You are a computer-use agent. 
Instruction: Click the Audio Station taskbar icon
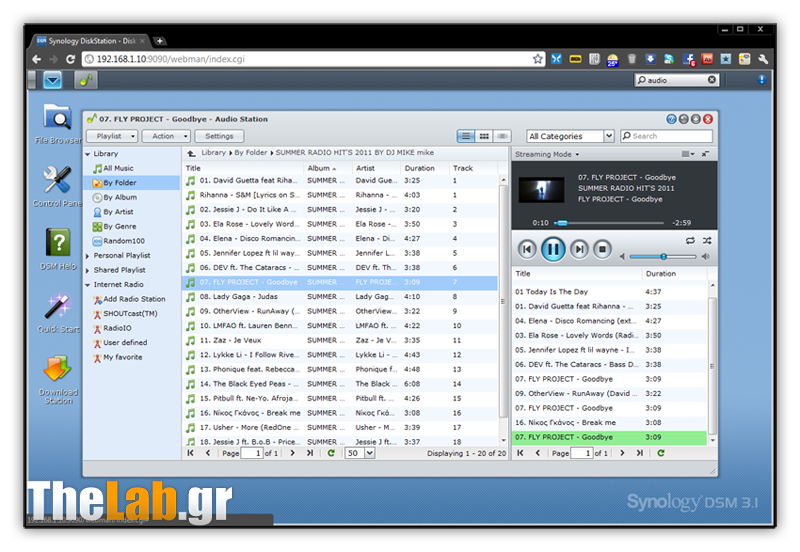coord(86,80)
